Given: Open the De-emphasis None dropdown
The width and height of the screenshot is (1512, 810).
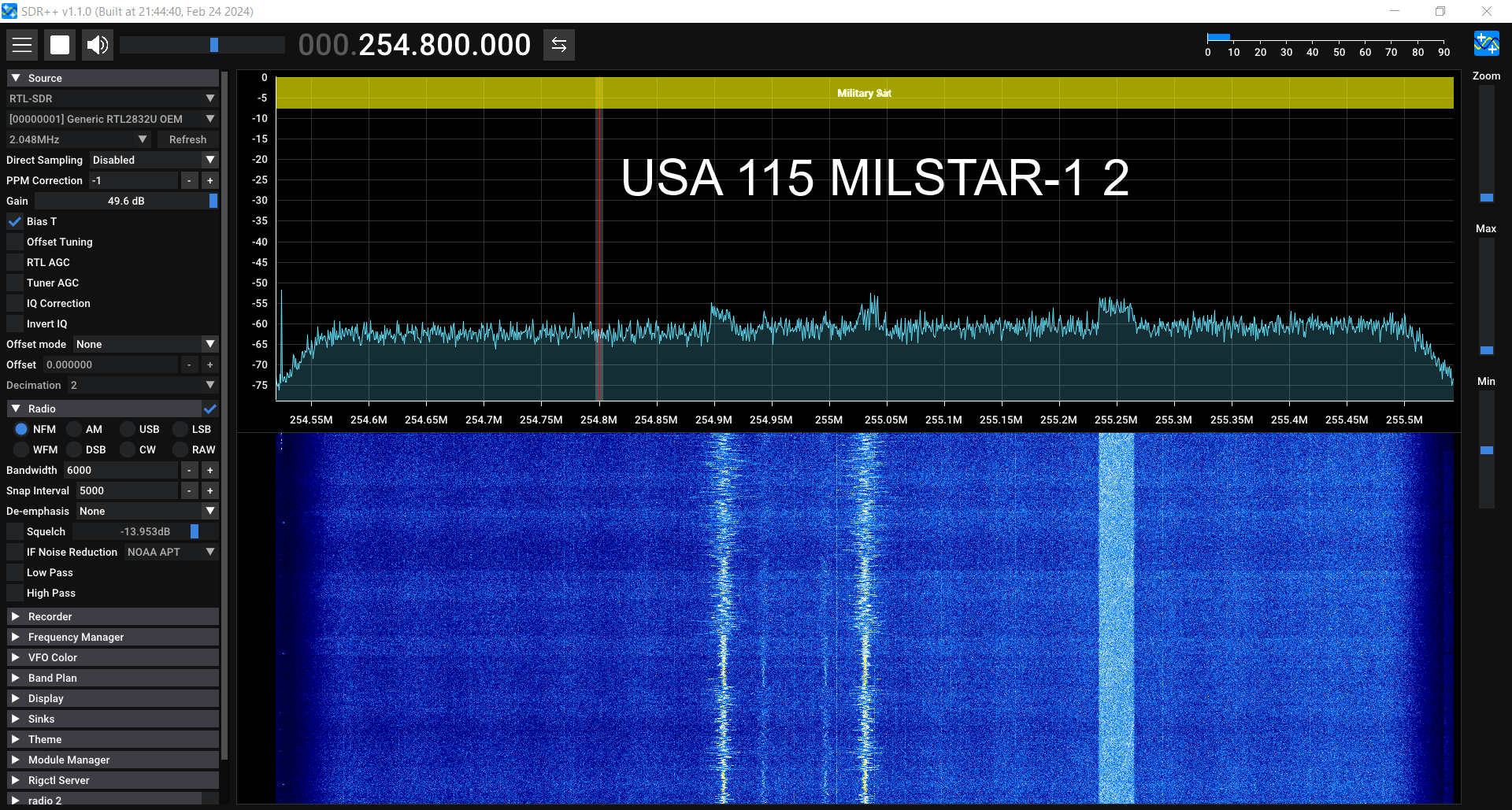Looking at the screenshot, I should pyautogui.click(x=147, y=511).
